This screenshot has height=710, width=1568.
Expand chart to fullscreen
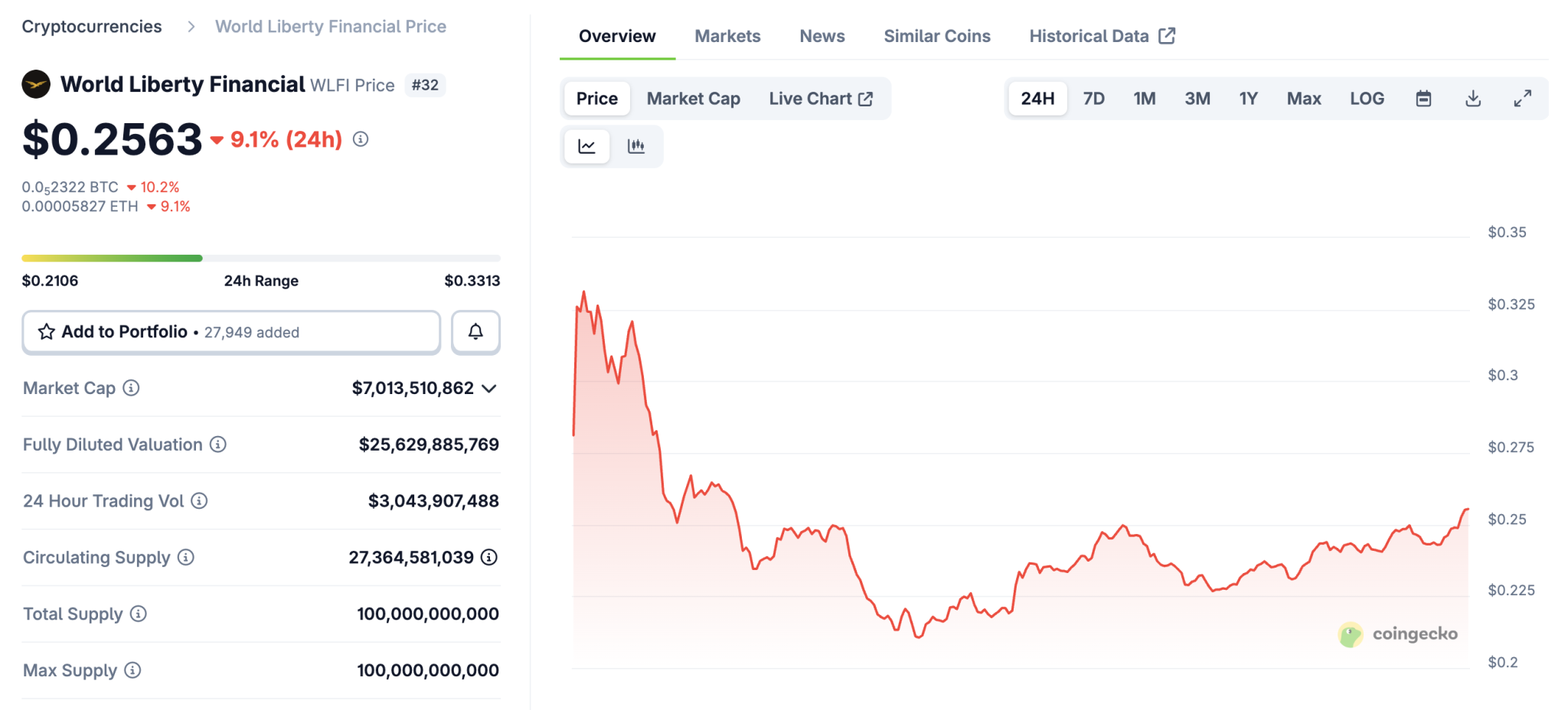[x=1522, y=99]
